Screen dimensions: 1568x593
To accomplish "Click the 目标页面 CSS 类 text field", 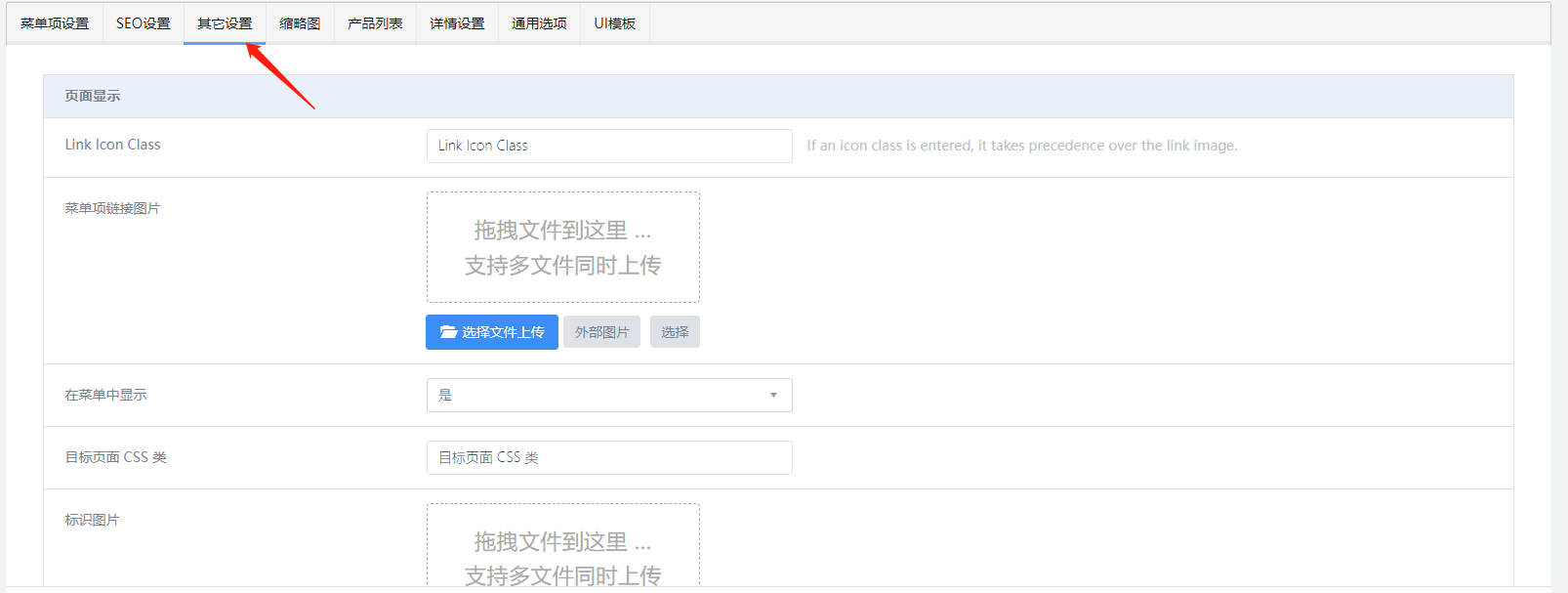I will [x=608, y=457].
